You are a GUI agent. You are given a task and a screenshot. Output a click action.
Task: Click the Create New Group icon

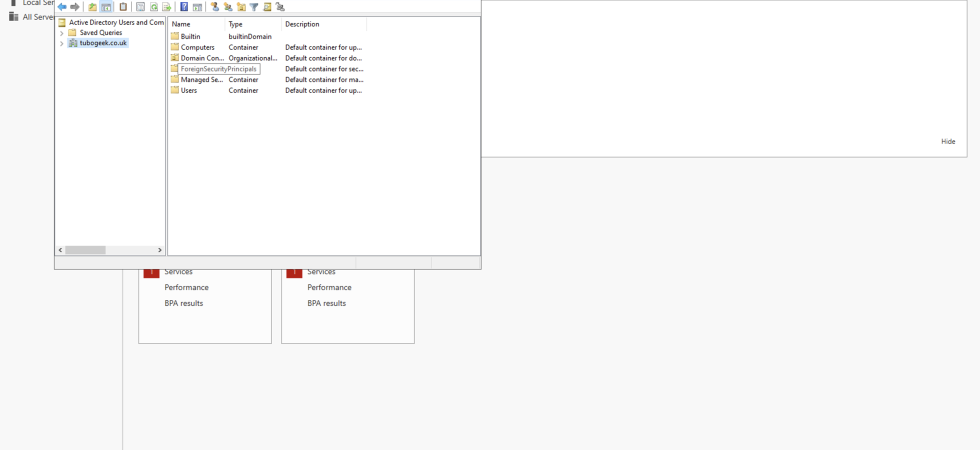(228, 7)
